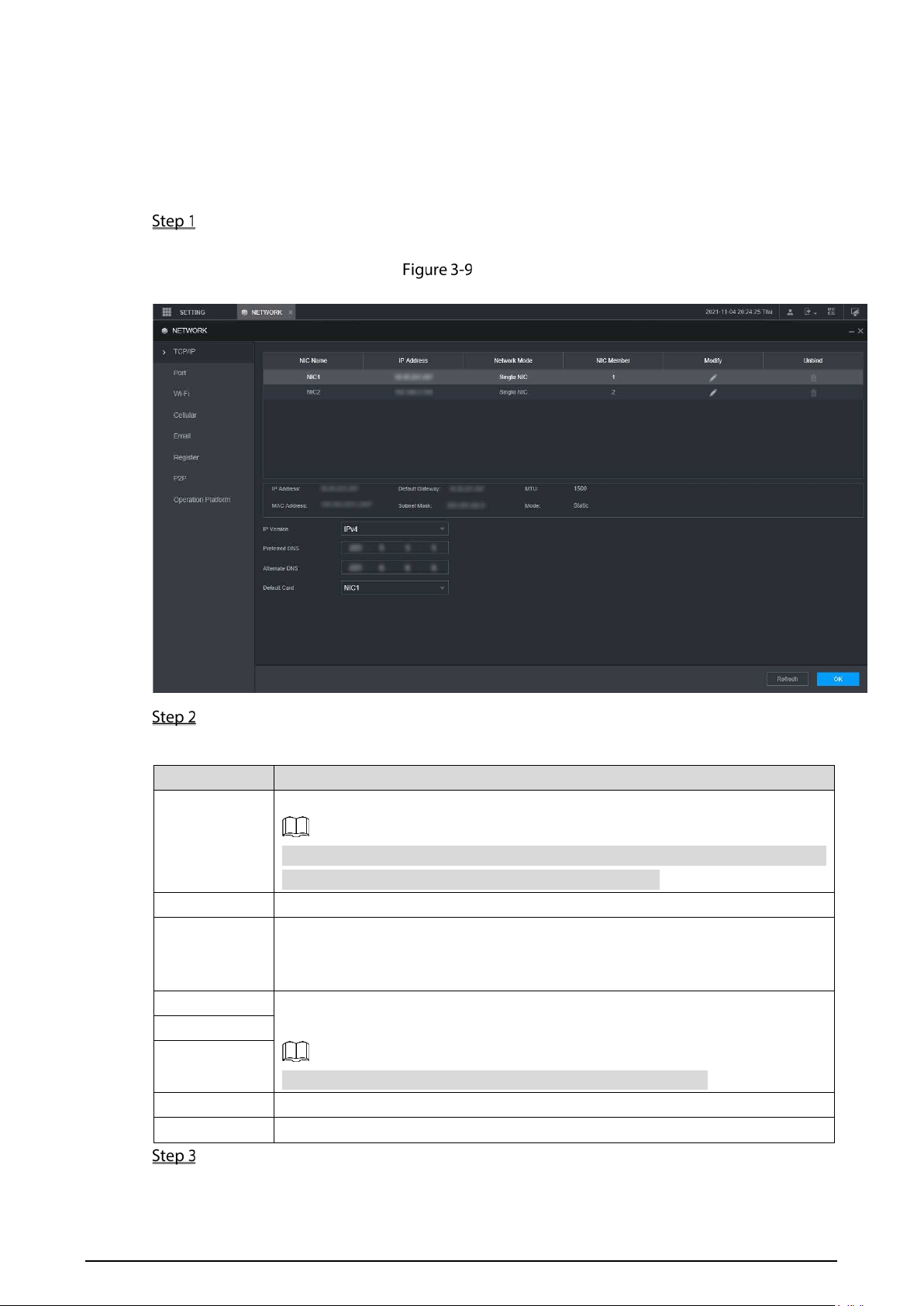Open Email settings in sidebar
Screen dimensions: 924x1306
click(182, 436)
